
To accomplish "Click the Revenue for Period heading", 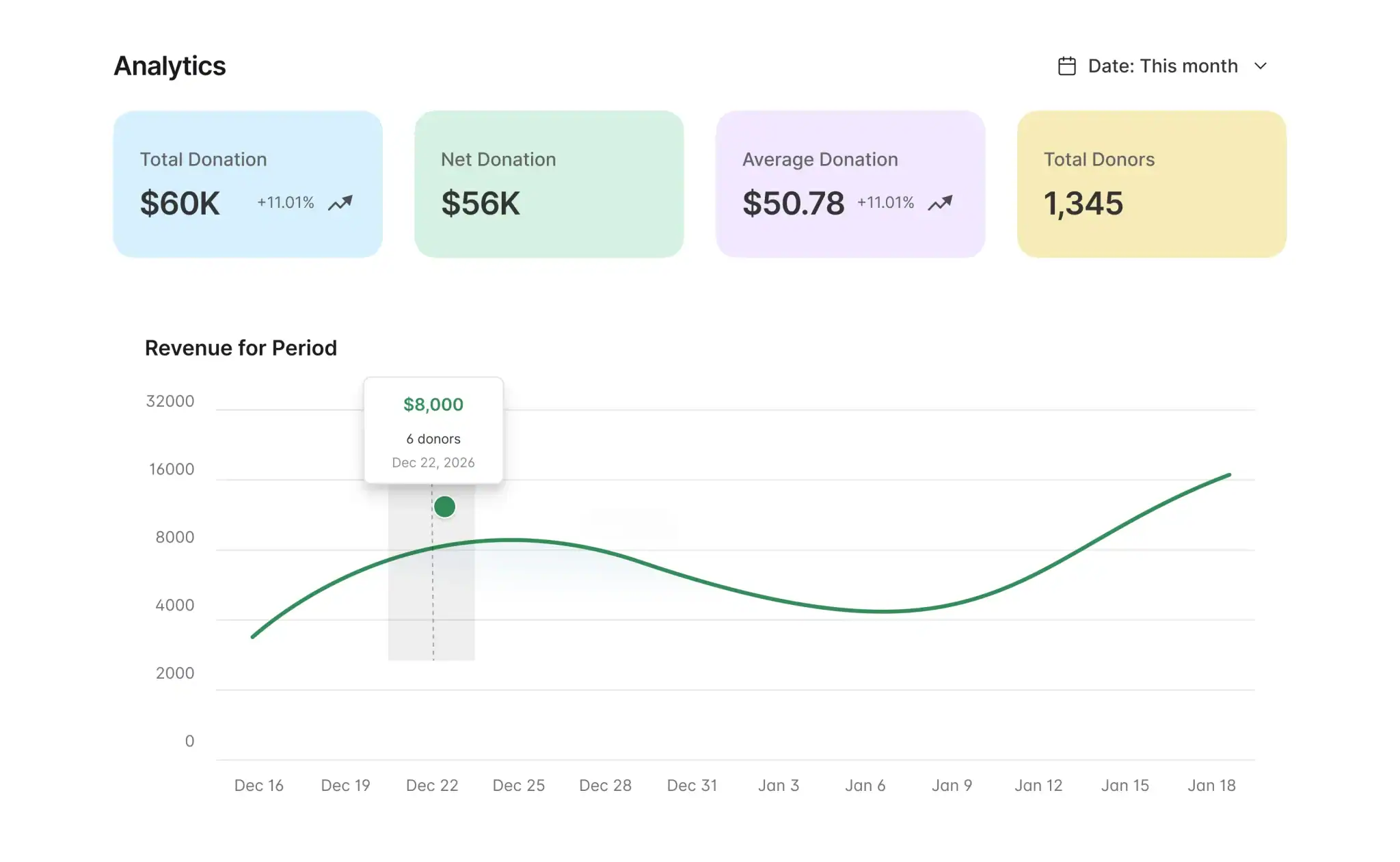I will [x=241, y=348].
